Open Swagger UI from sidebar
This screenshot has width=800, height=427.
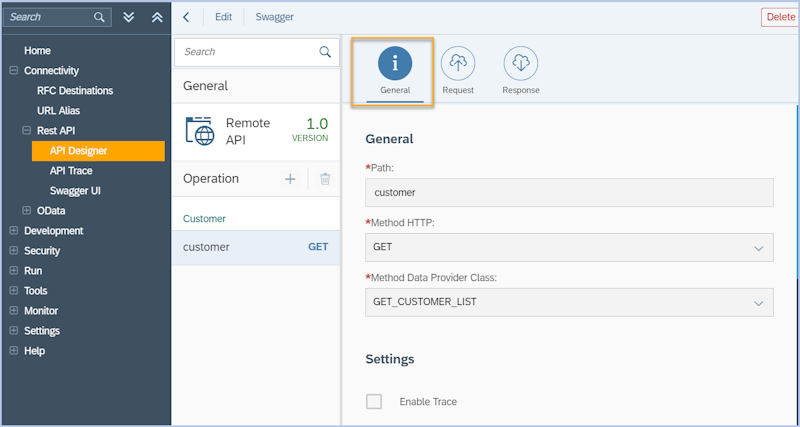[75, 191]
